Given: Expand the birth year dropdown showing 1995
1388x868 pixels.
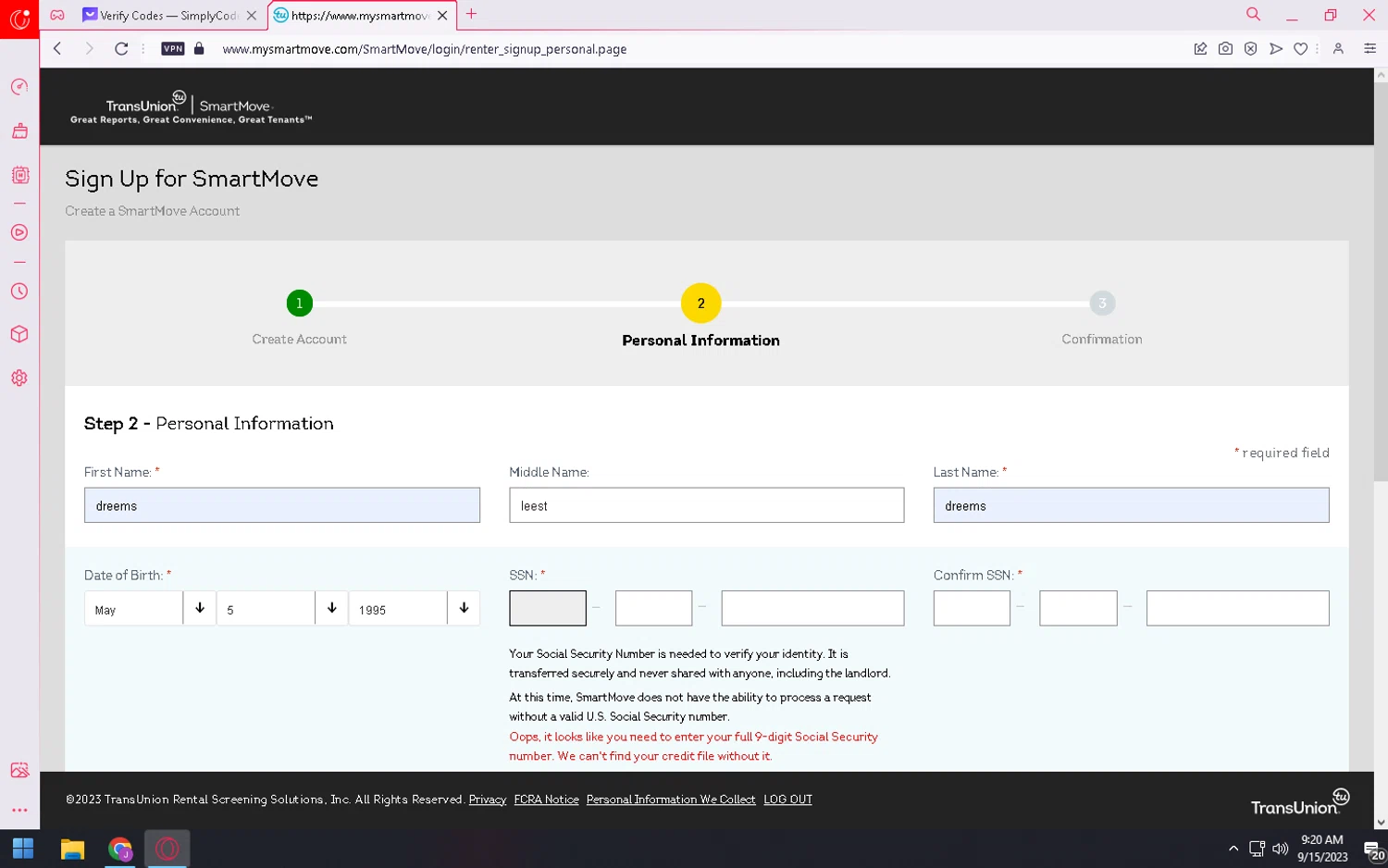Looking at the screenshot, I should 415,609.
